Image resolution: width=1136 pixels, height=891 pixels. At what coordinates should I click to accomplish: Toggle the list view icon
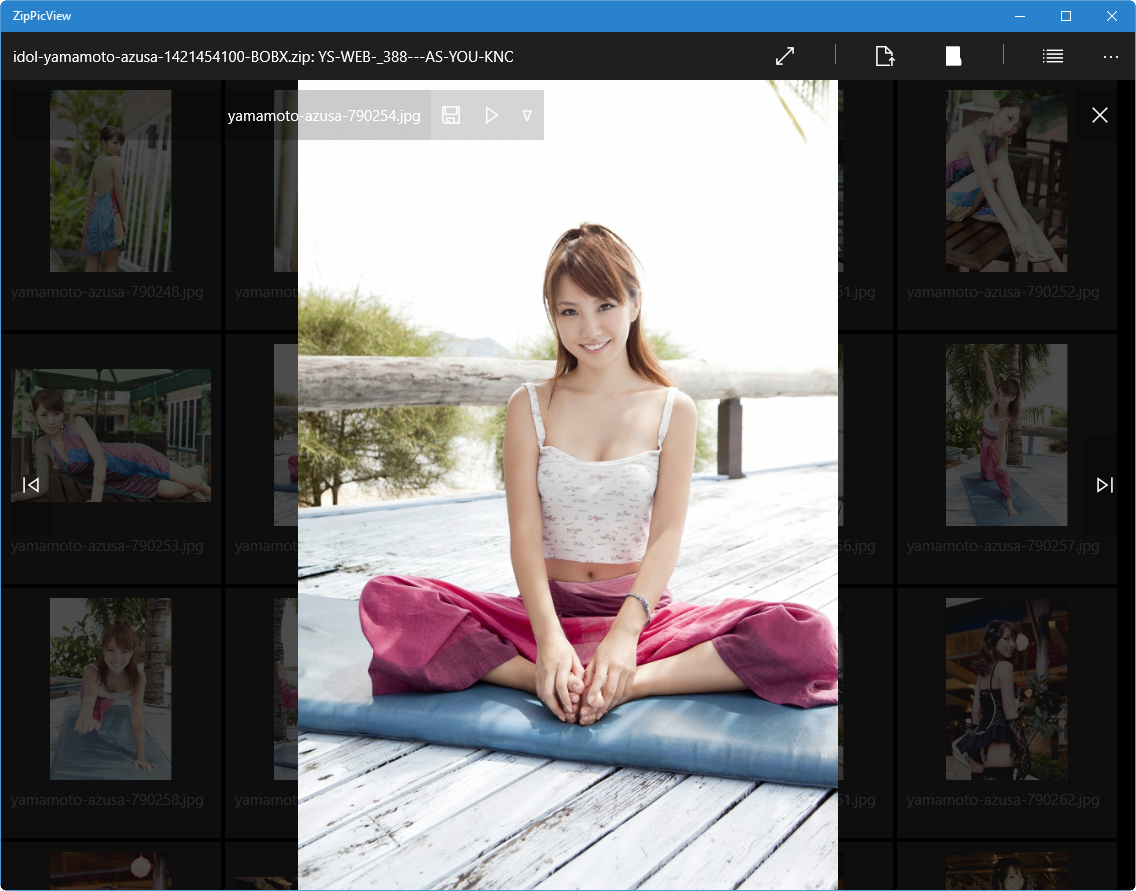1053,56
